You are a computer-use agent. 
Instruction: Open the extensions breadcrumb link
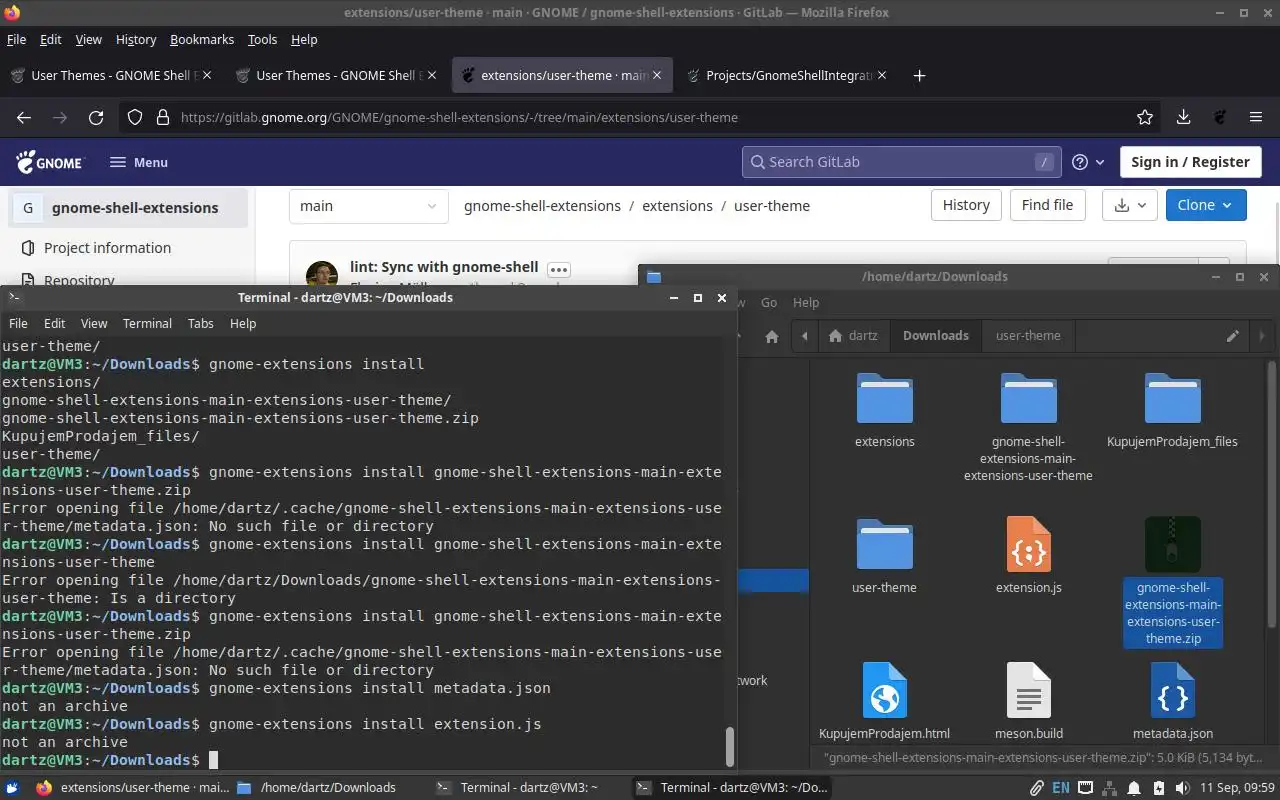pos(677,206)
